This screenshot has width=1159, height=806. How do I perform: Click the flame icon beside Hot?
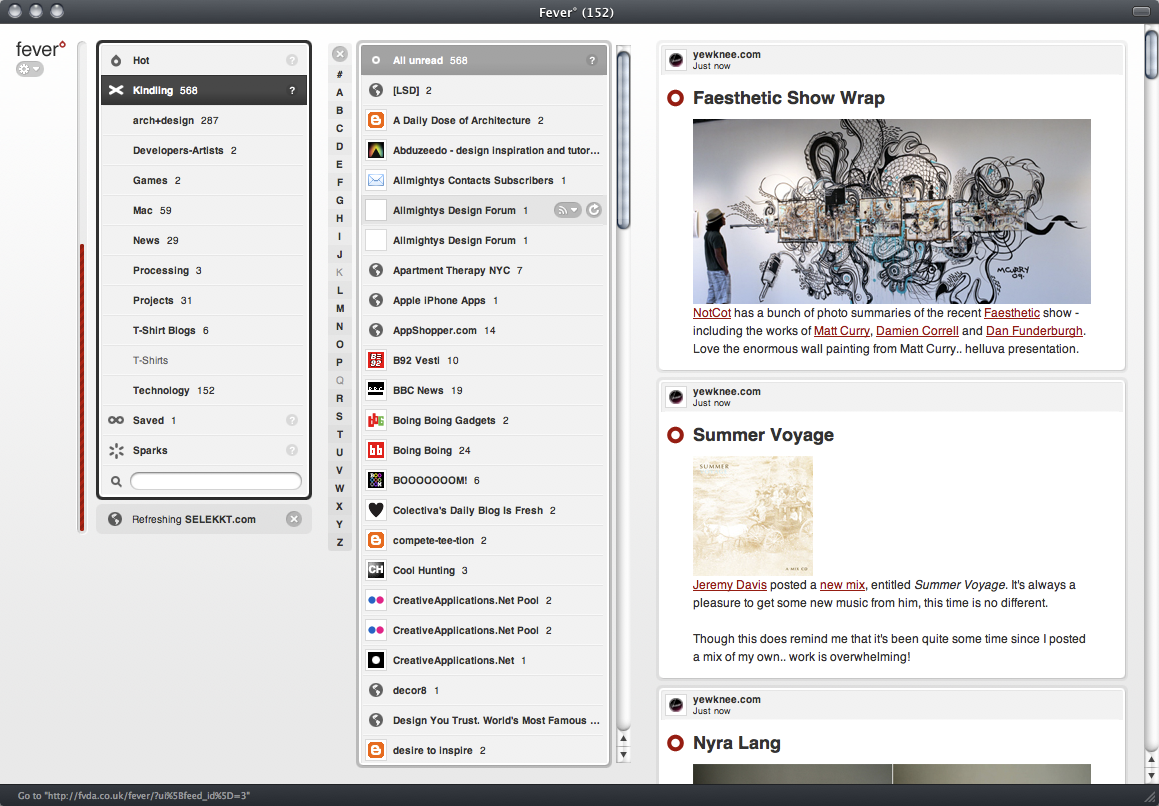tap(115, 60)
